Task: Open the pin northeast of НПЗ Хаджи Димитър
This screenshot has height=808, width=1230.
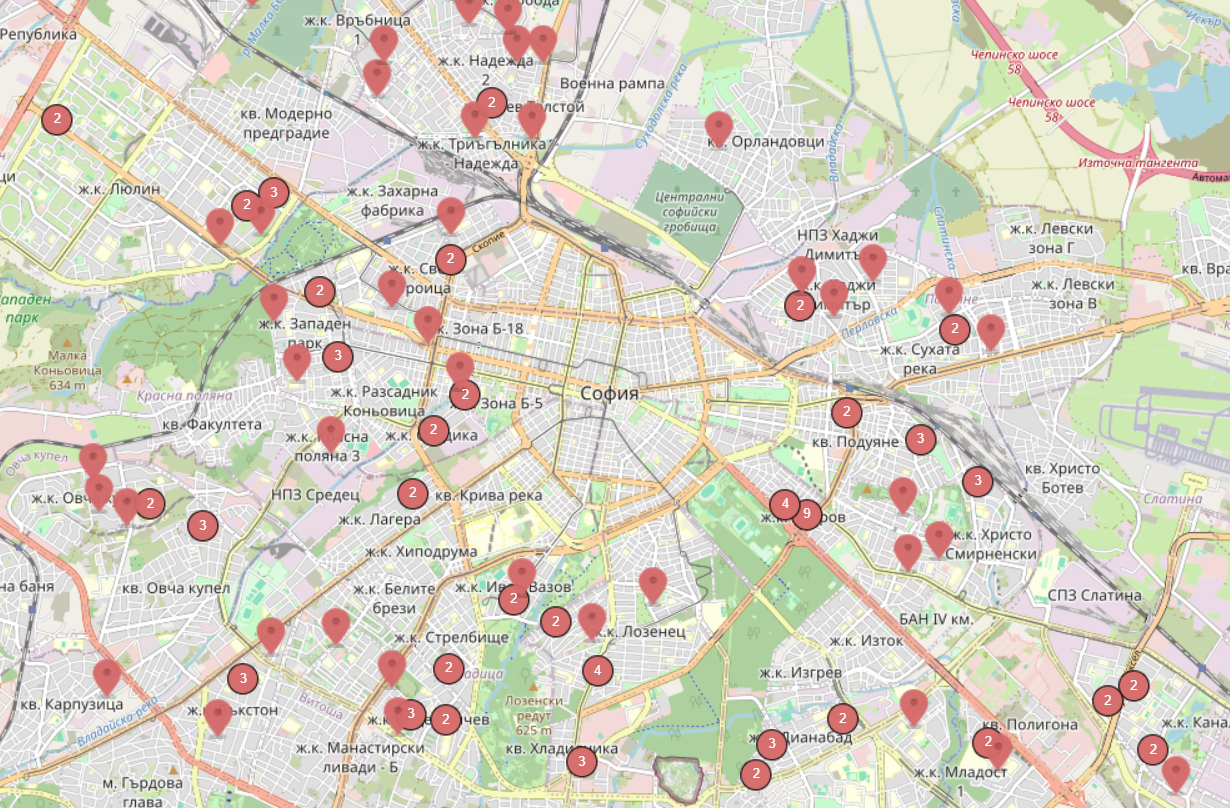Action: tap(873, 261)
